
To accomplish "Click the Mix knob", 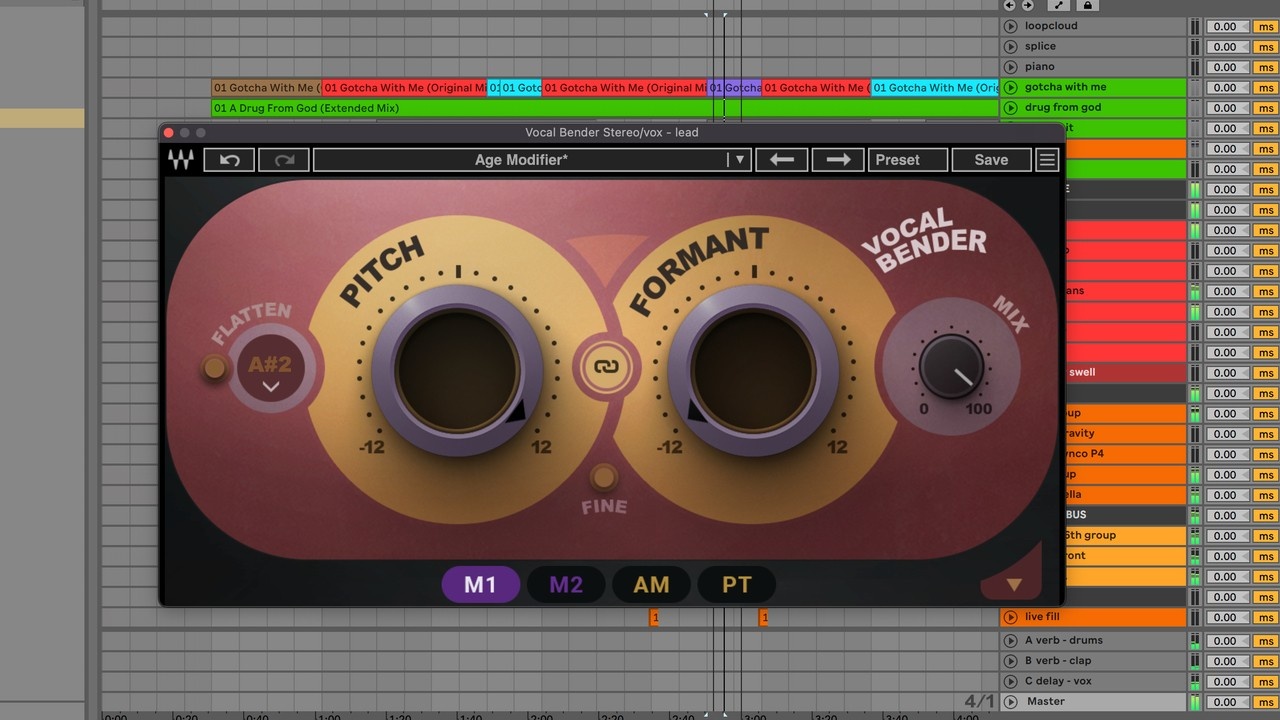I will coord(951,366).
